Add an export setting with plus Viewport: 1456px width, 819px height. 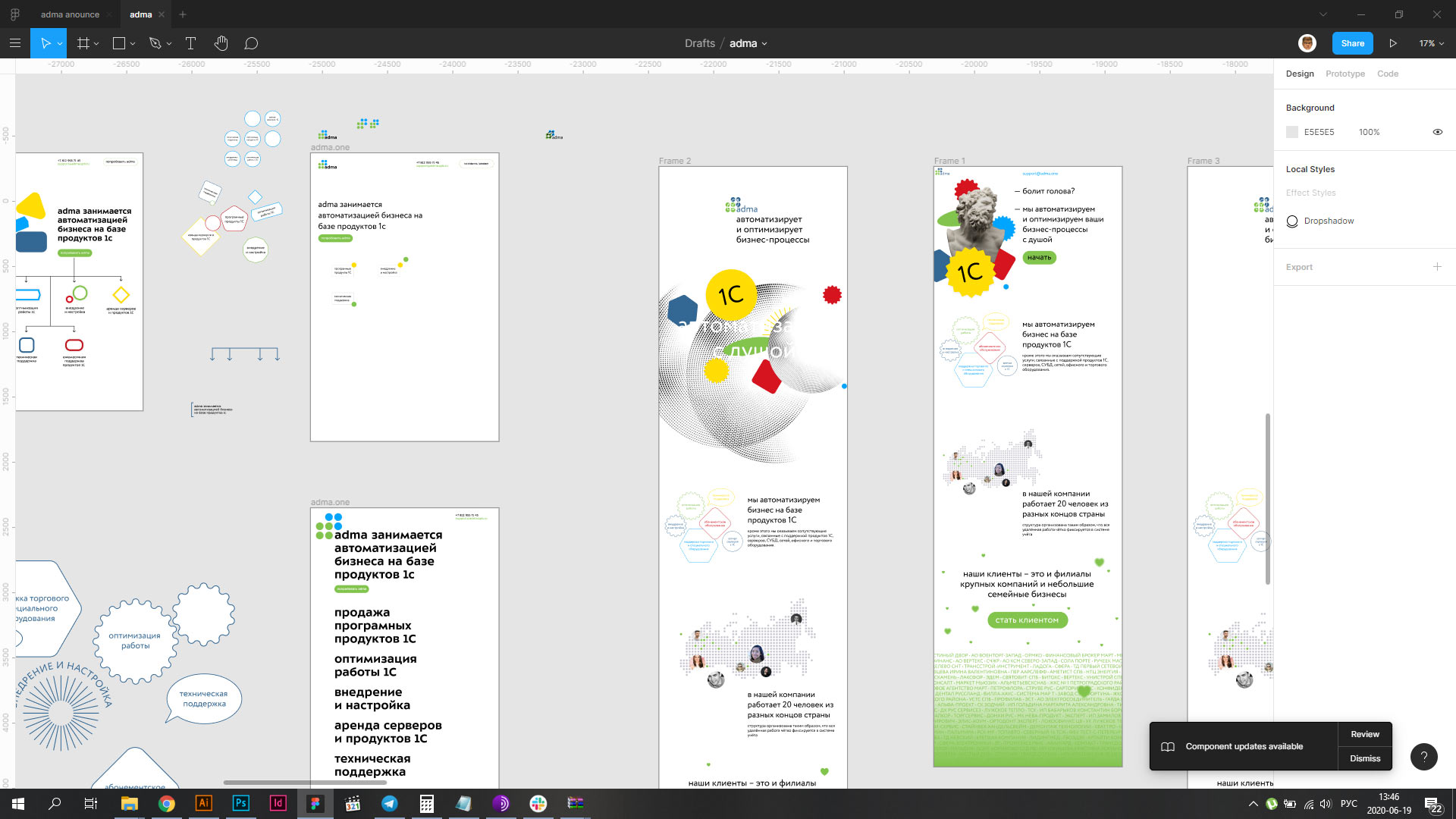[x=1437, y=267]
